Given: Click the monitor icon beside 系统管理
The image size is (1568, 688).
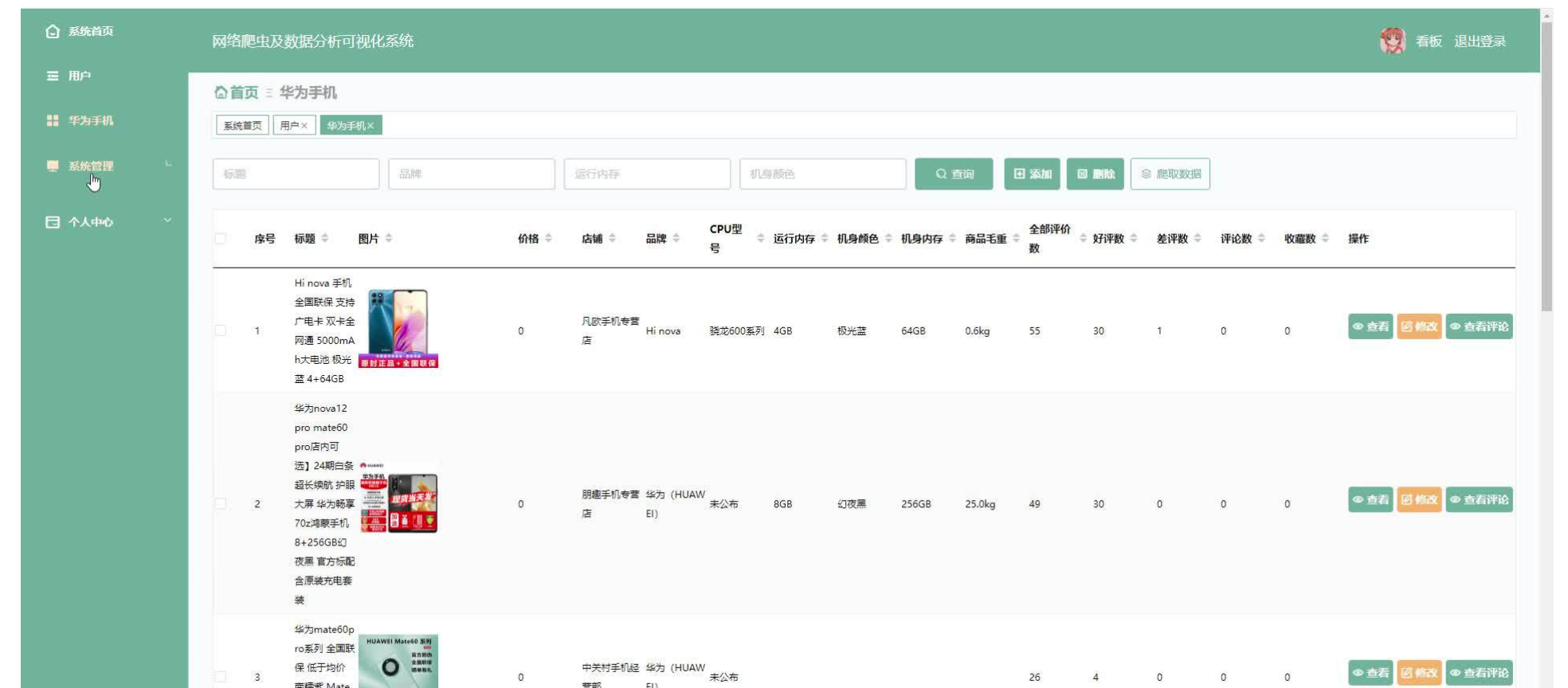Looking at the screenshot, I should [x=53, y=166].
